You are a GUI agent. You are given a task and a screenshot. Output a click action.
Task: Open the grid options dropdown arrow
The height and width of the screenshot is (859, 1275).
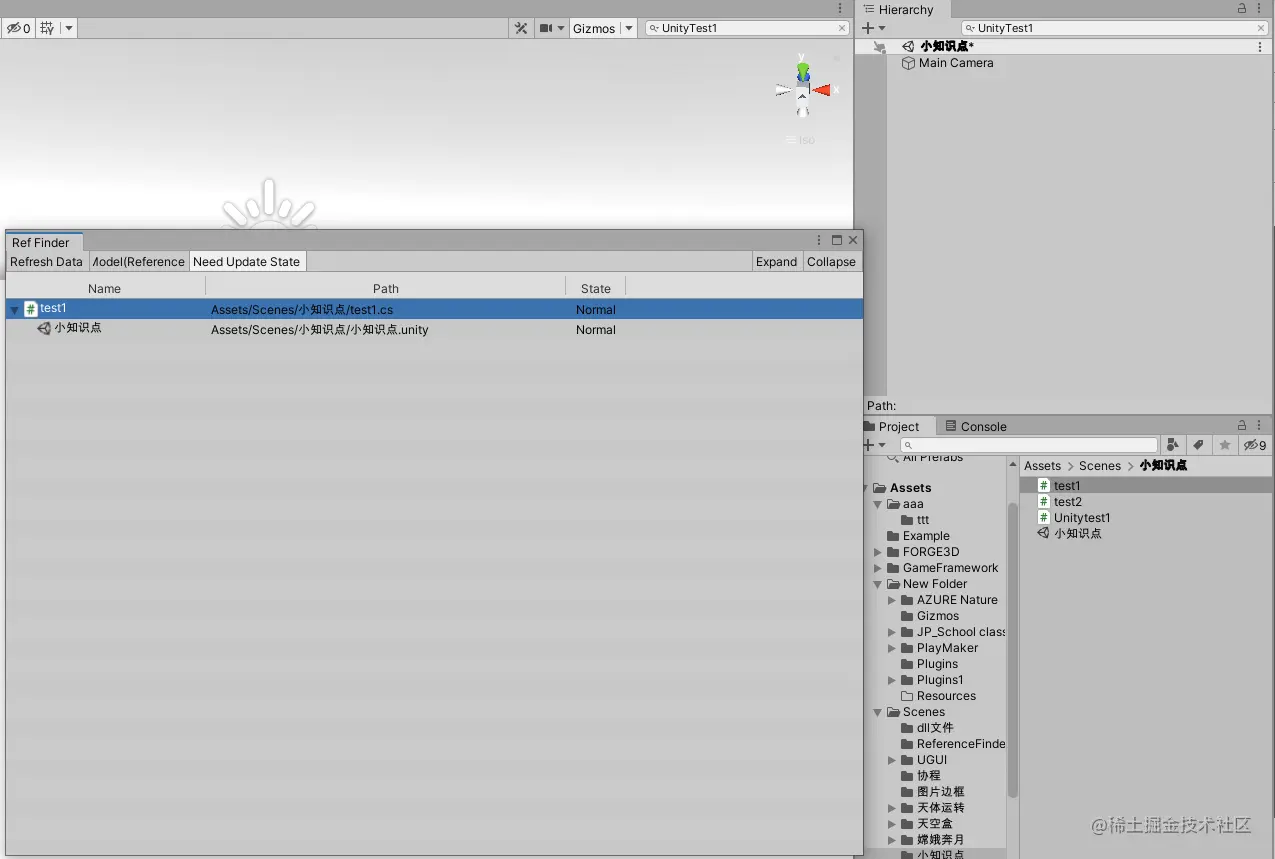pyautogui.click(x=68, y=28)
